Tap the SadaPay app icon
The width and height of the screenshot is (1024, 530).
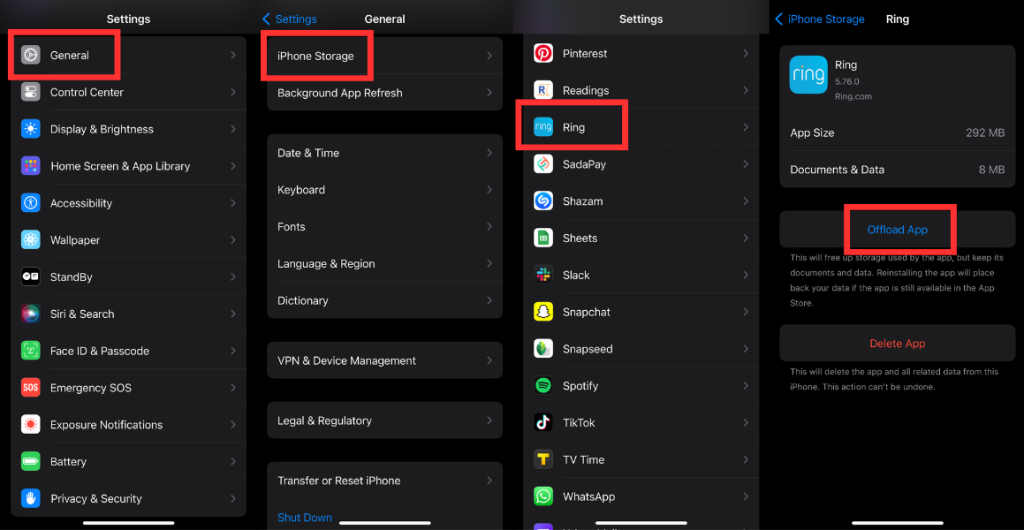click(x=543, y=164)
